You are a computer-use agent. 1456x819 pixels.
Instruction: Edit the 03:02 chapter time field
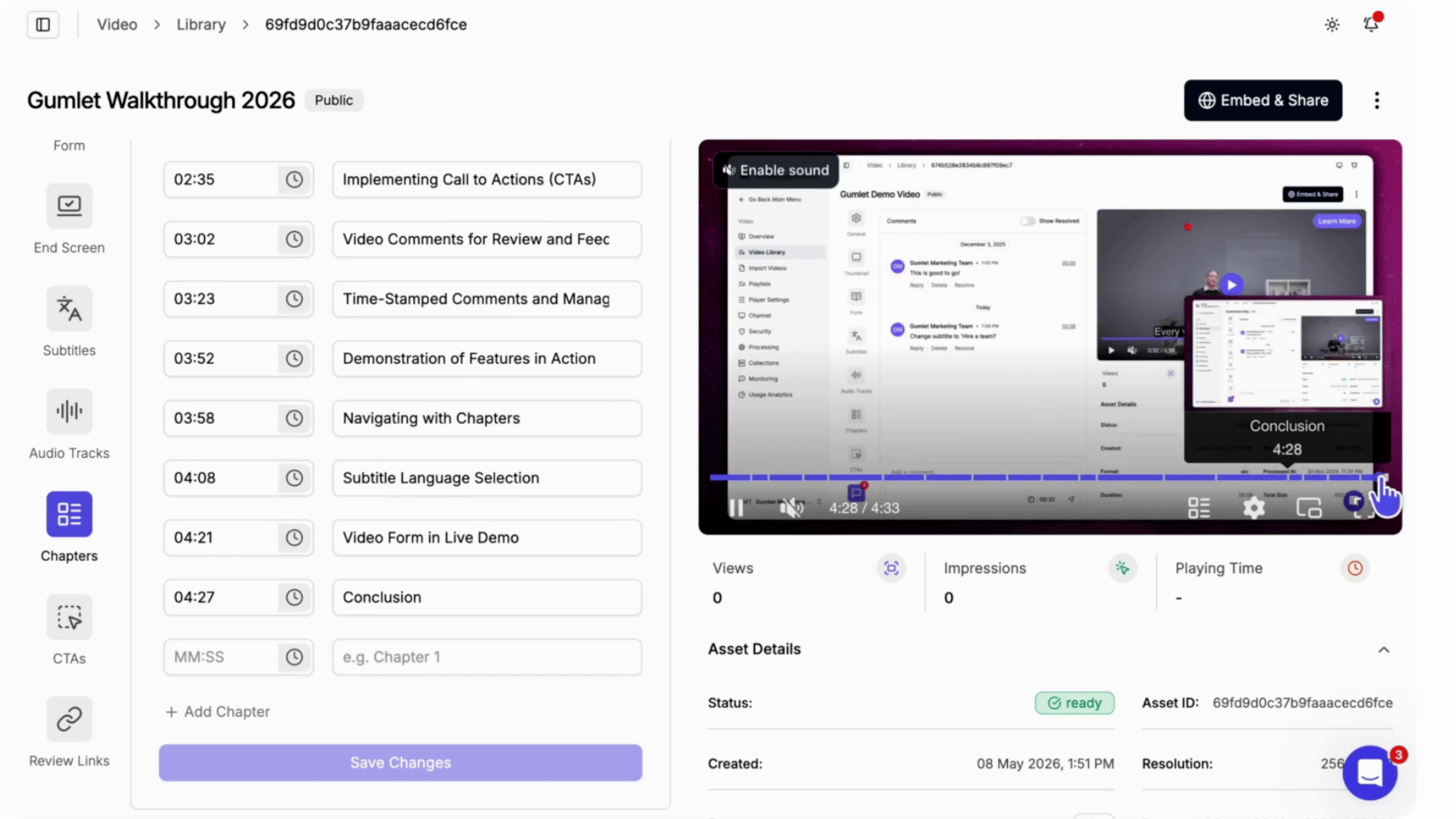pos(221,240)
